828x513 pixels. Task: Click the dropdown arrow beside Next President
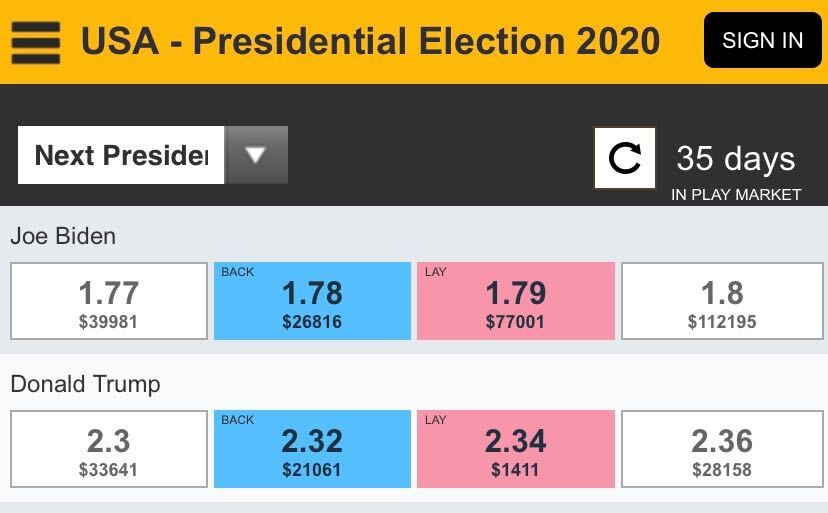[x=256, y=155]
